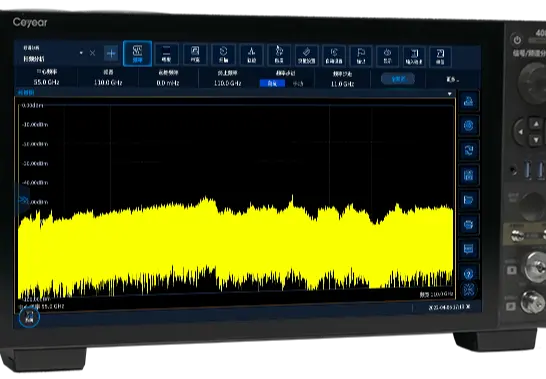Click the third toolbar icon, the bandwidth square
546x379 pixels.
(x=195, y=54)
